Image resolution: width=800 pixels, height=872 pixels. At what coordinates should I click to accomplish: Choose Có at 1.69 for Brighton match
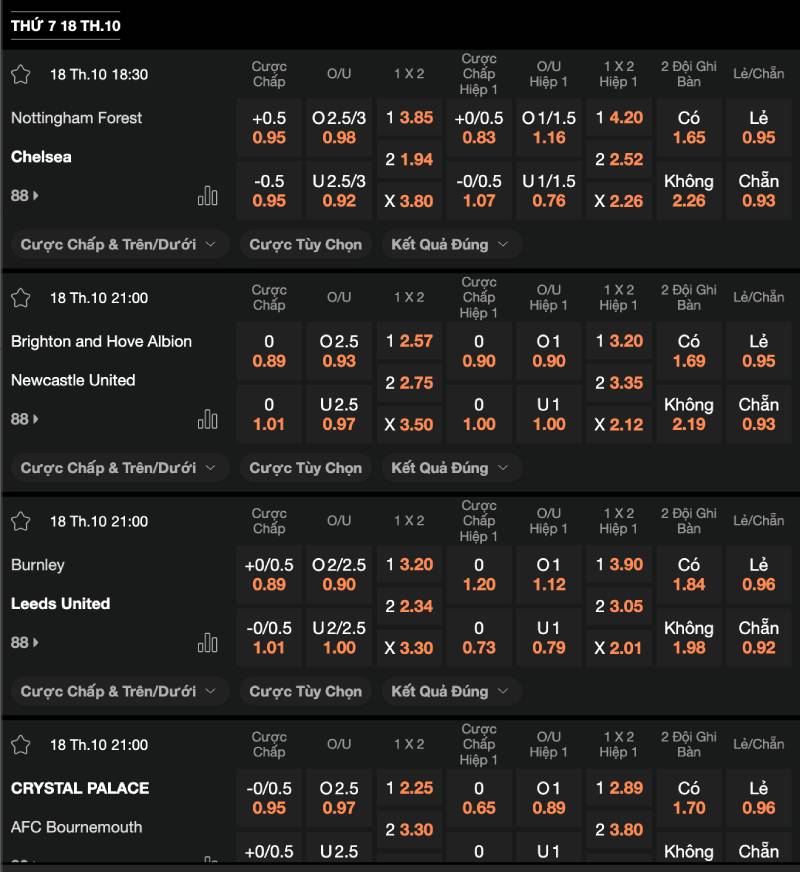689,351
